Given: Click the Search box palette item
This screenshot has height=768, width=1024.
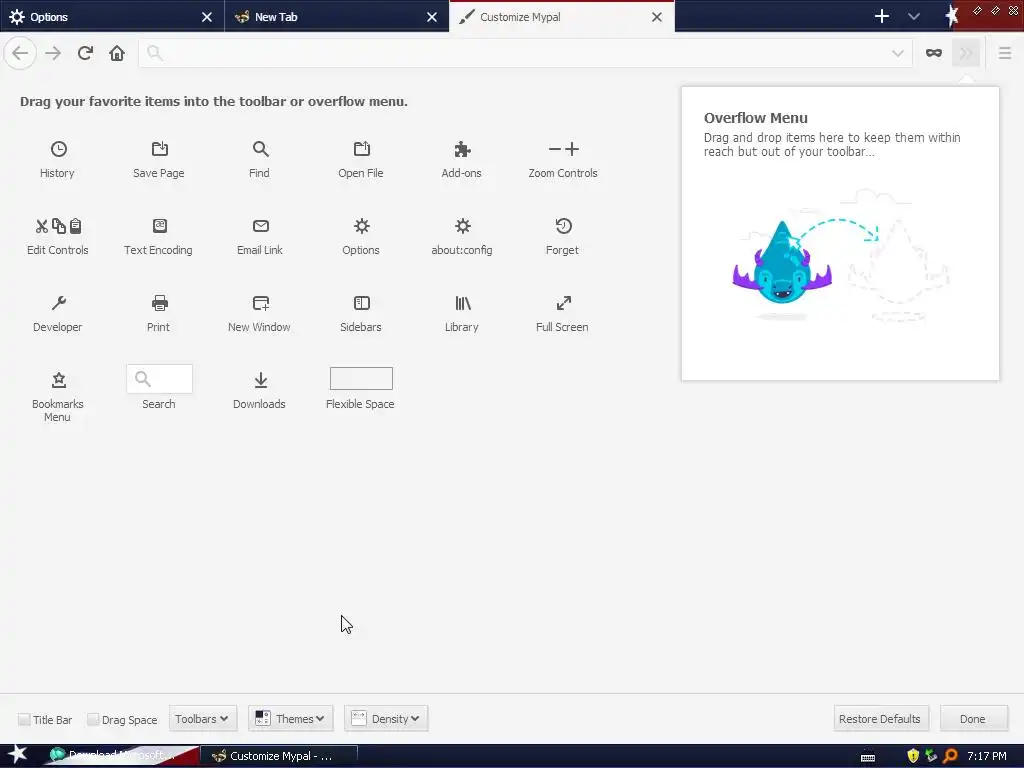Looking at the screenshot, I should (159, 379).
